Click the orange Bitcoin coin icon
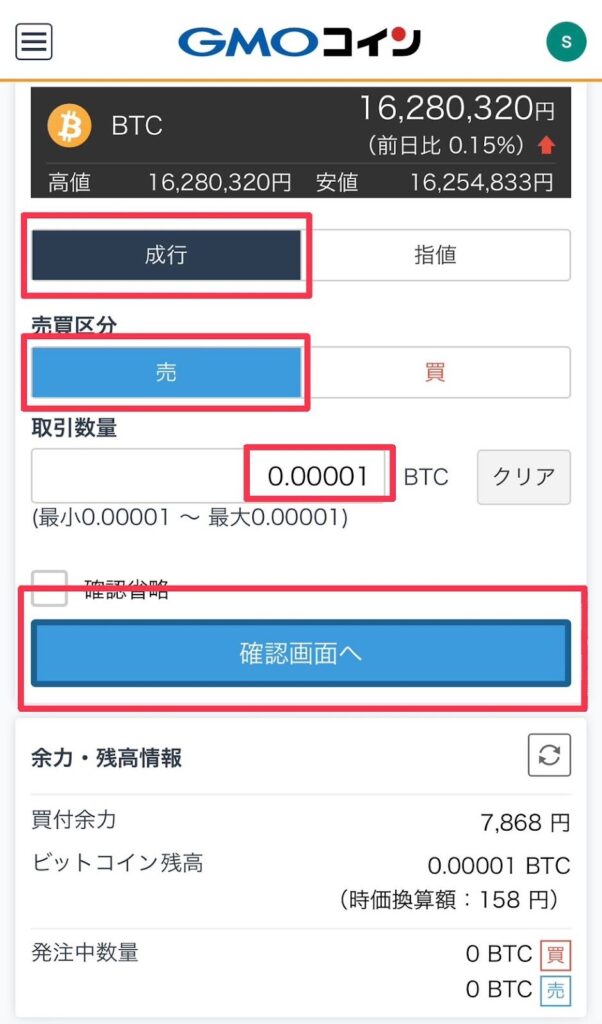Screen dimensions: 602x1024 point(69,125)
